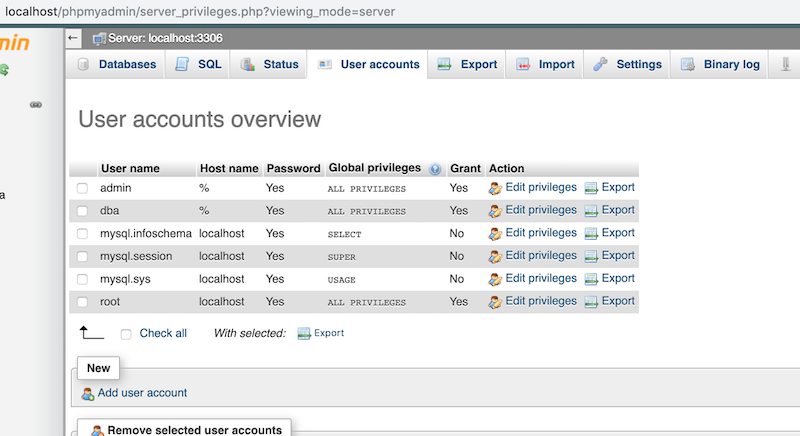
Task: Click the Add user account link
Action: 142,393
